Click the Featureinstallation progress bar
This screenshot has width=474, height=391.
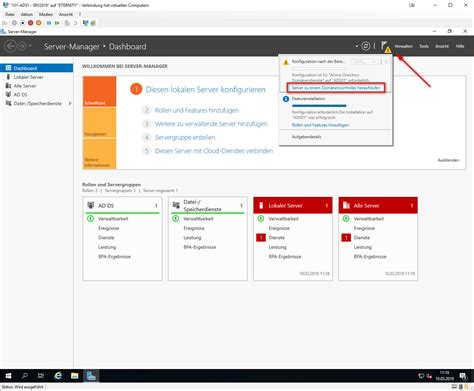(x=319, y=106)
